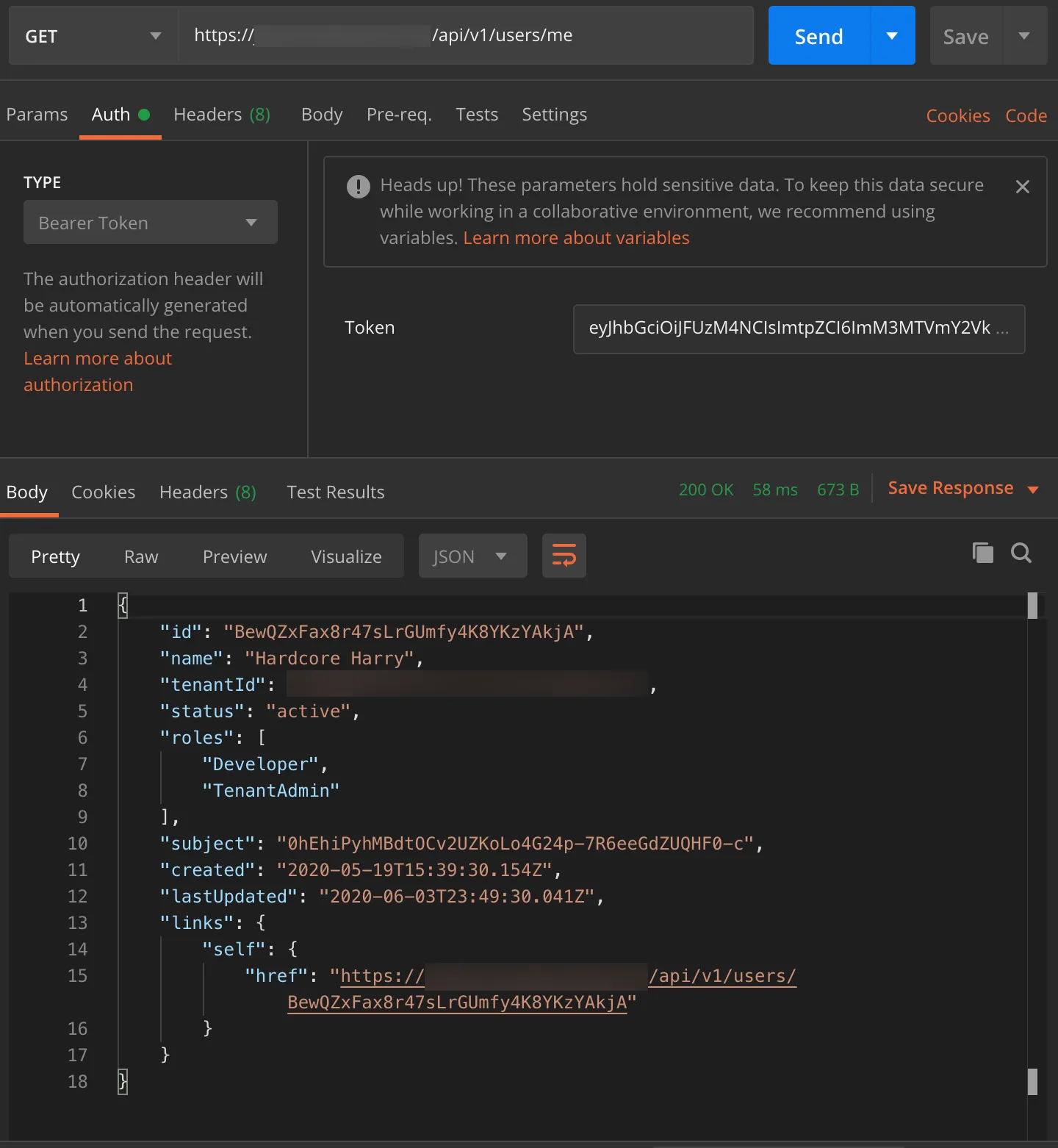Open the Code snippet link

click(1026, 115)
